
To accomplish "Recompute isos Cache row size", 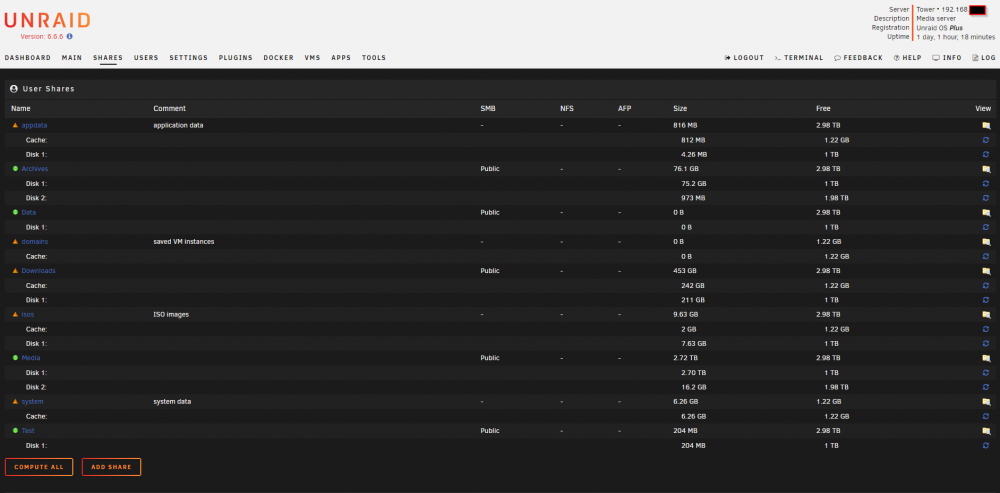I will tap(986, 329).
